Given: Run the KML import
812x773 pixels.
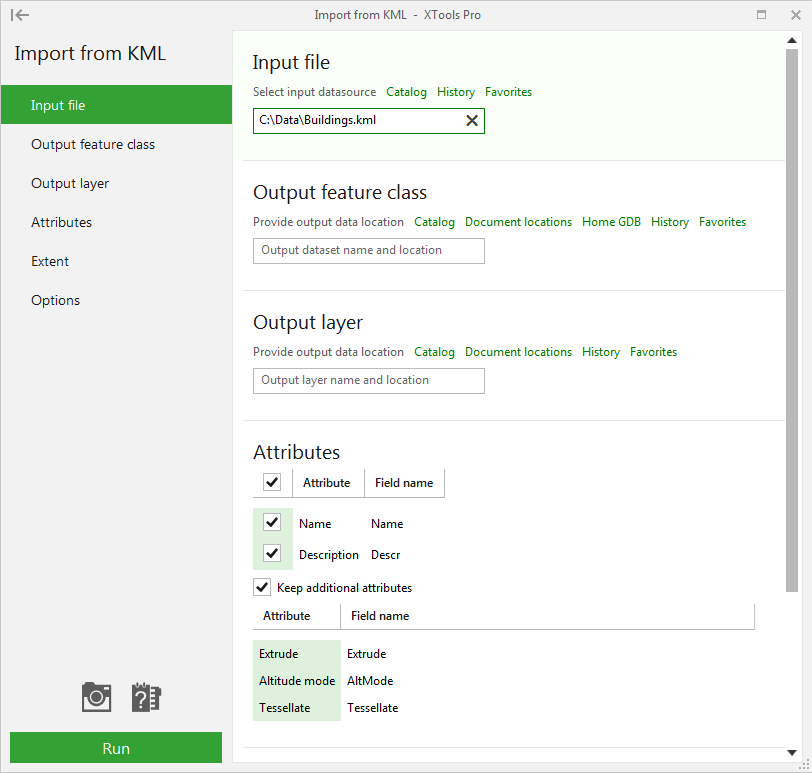Looking at the screenshot, I should point(115,748).
